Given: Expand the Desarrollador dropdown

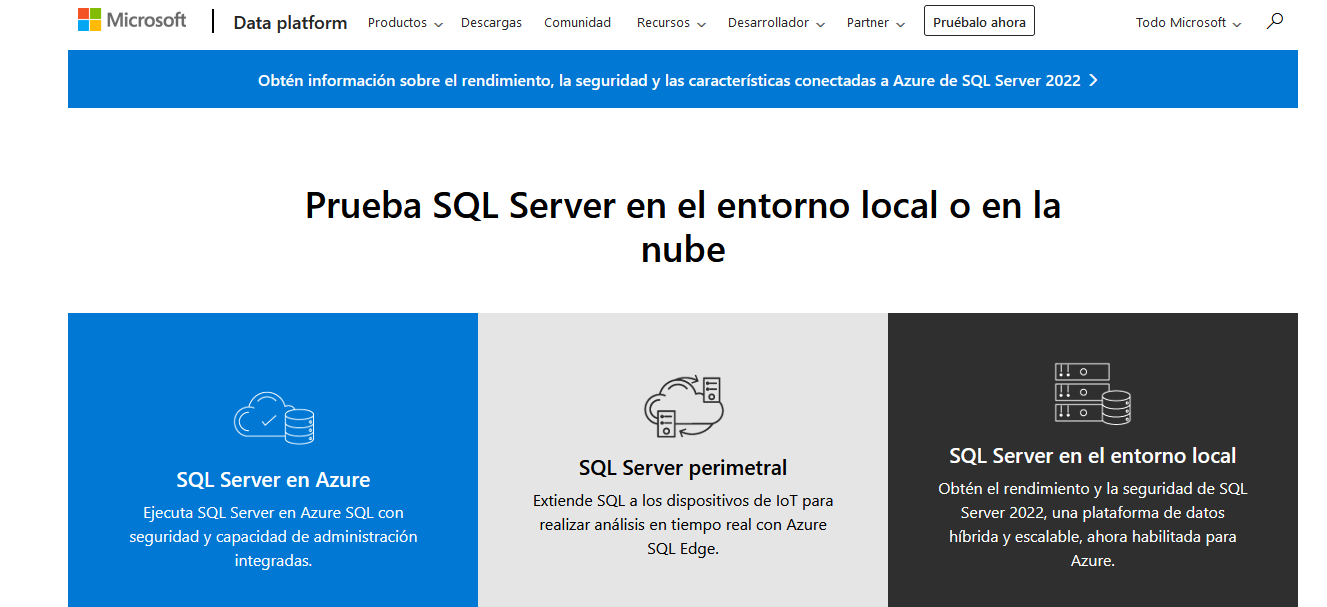Looking at the screenshot, I should 776,22.
